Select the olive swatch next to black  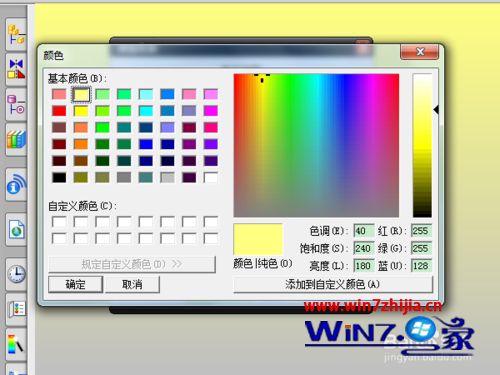click(x=81, y=177)
